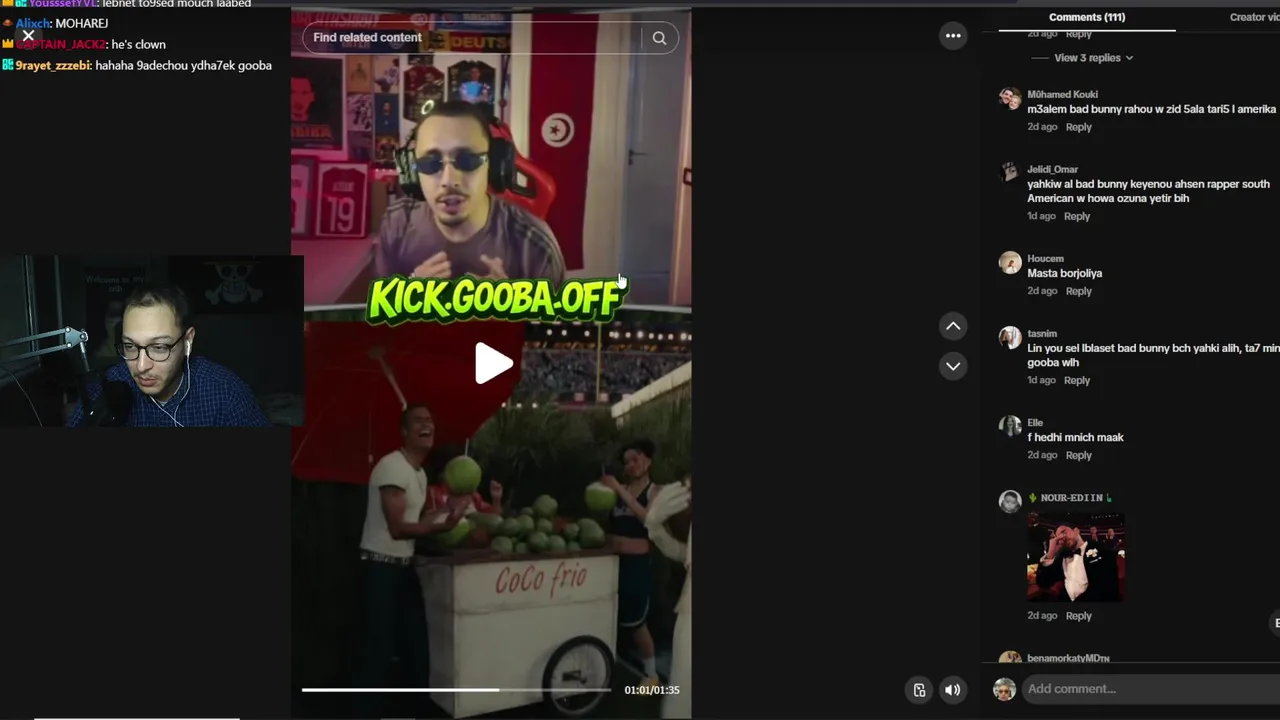
Task: Expand View 3 replies
Action: point(1093,58)
